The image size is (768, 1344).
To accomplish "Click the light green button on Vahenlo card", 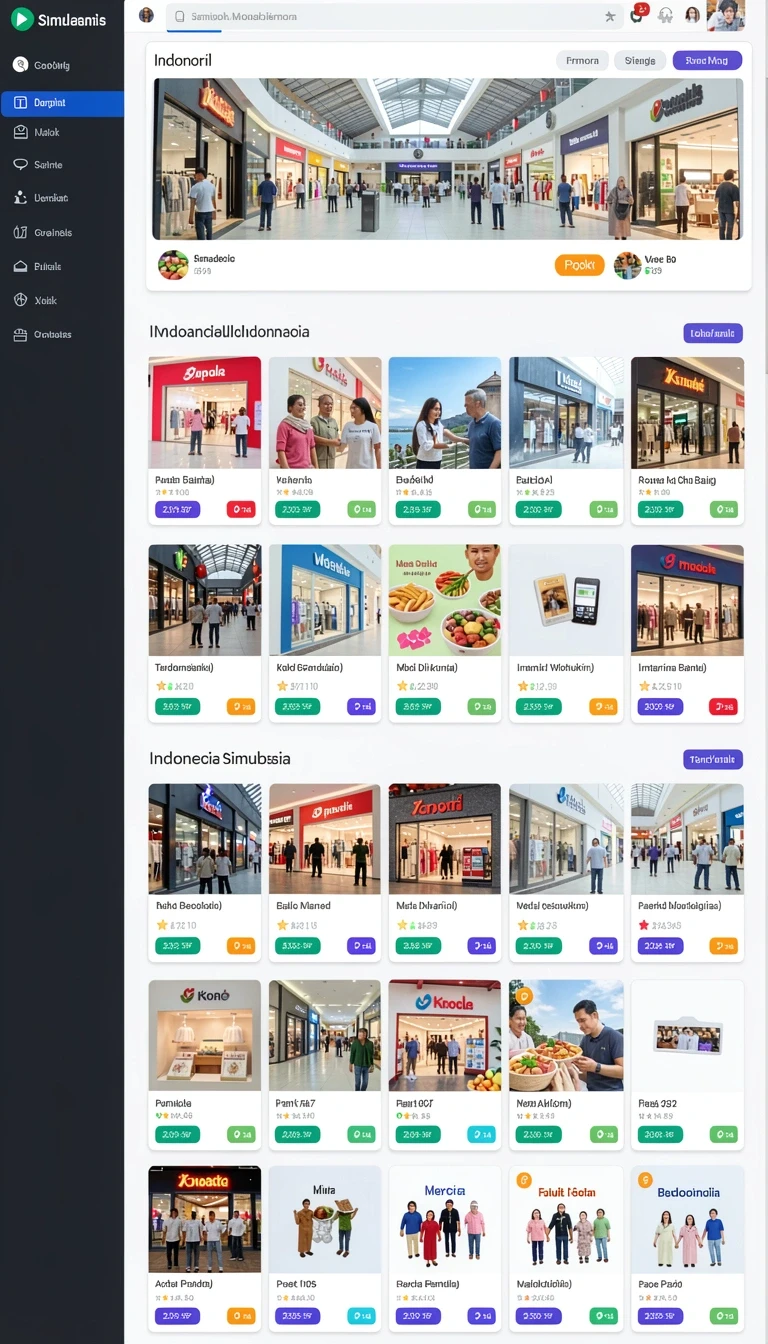I will coord(361,510).
